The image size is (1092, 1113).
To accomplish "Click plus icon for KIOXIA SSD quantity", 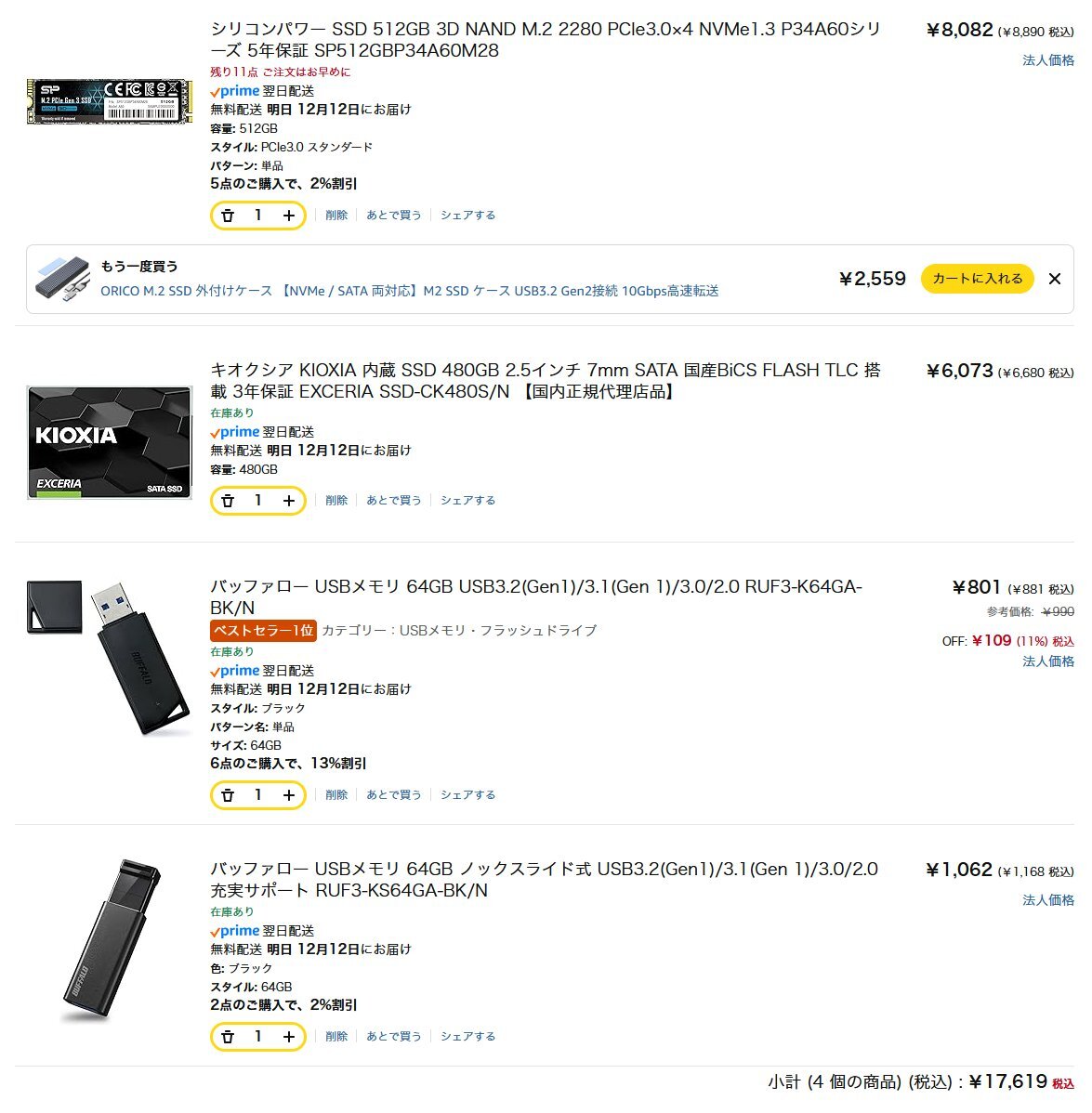I will click(289, 501).
